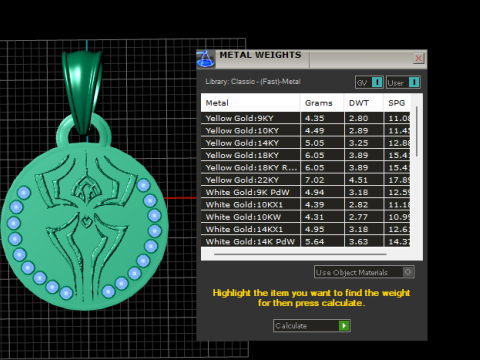Select the Yellow Gold:10KY row
480x360 pixels.
[306, 131]
